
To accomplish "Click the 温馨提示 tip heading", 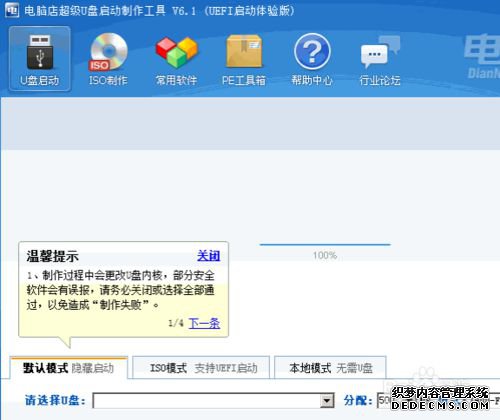I will (x=53, y=256).
